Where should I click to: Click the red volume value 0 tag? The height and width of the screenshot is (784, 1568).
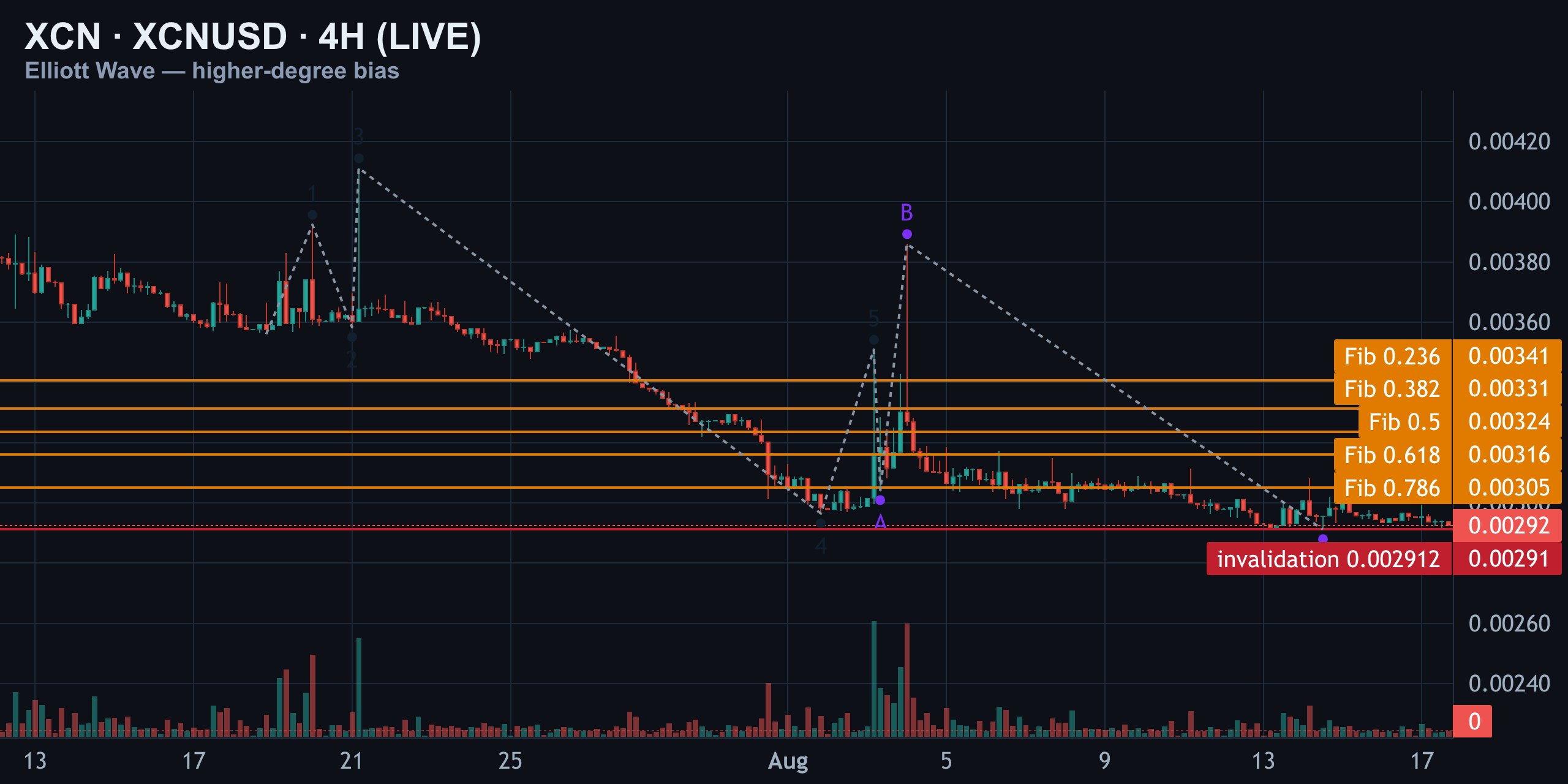click(1472, 721)
